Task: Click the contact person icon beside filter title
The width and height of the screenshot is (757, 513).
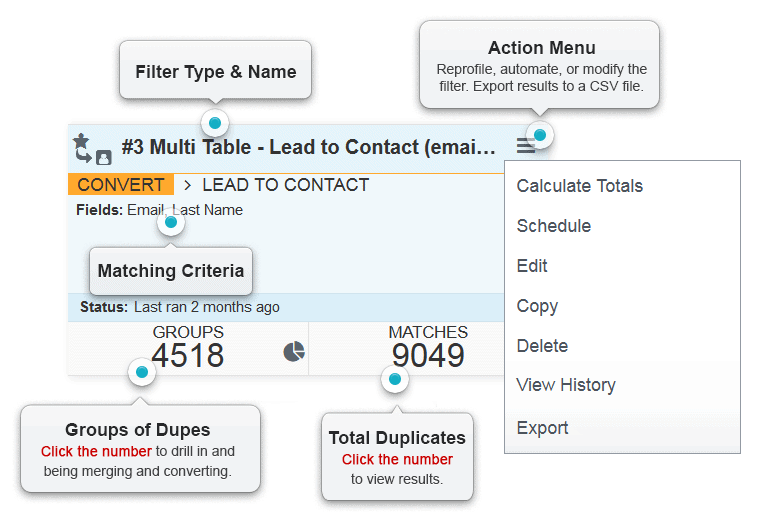Action: click(104, 157)
